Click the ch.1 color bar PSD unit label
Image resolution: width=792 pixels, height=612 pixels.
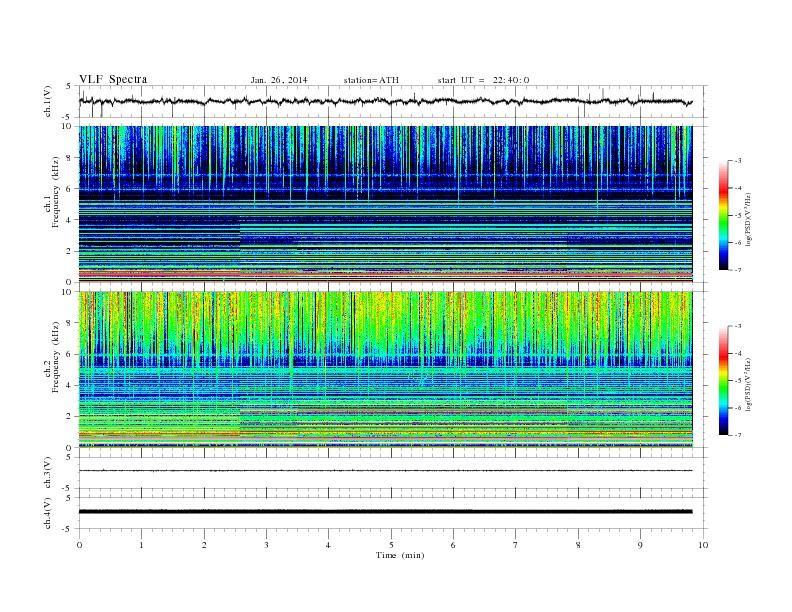[x=748, y=220]
